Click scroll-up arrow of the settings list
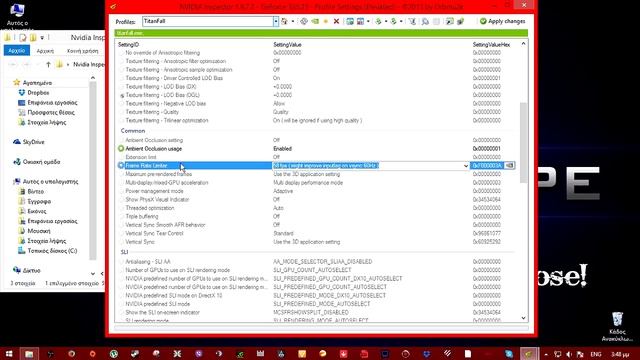640x360 pixels. pyautogui.click(x=523, y=44)
